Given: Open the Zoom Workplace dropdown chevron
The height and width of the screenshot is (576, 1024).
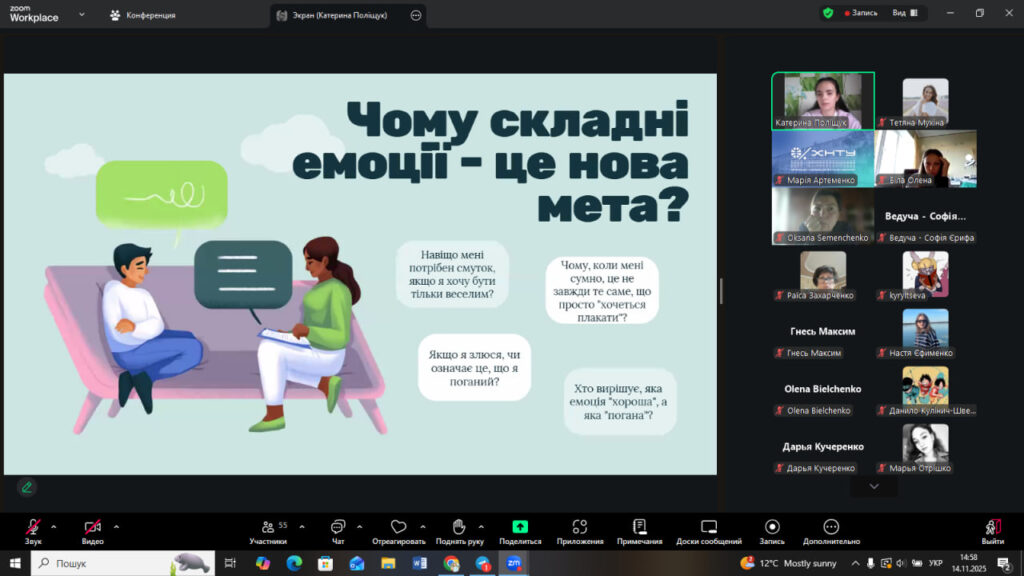Looking at the screenshot, I should click(x=81, y=15).
